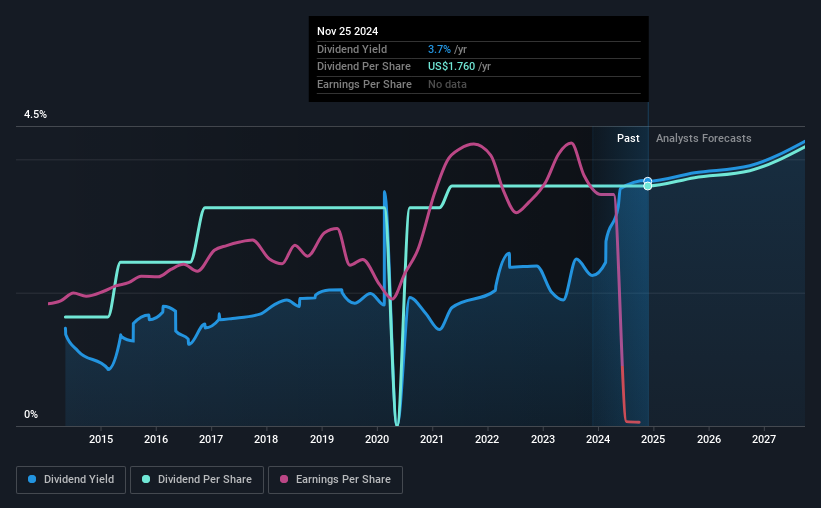Click the 2020 label on the x-axis

376,439
